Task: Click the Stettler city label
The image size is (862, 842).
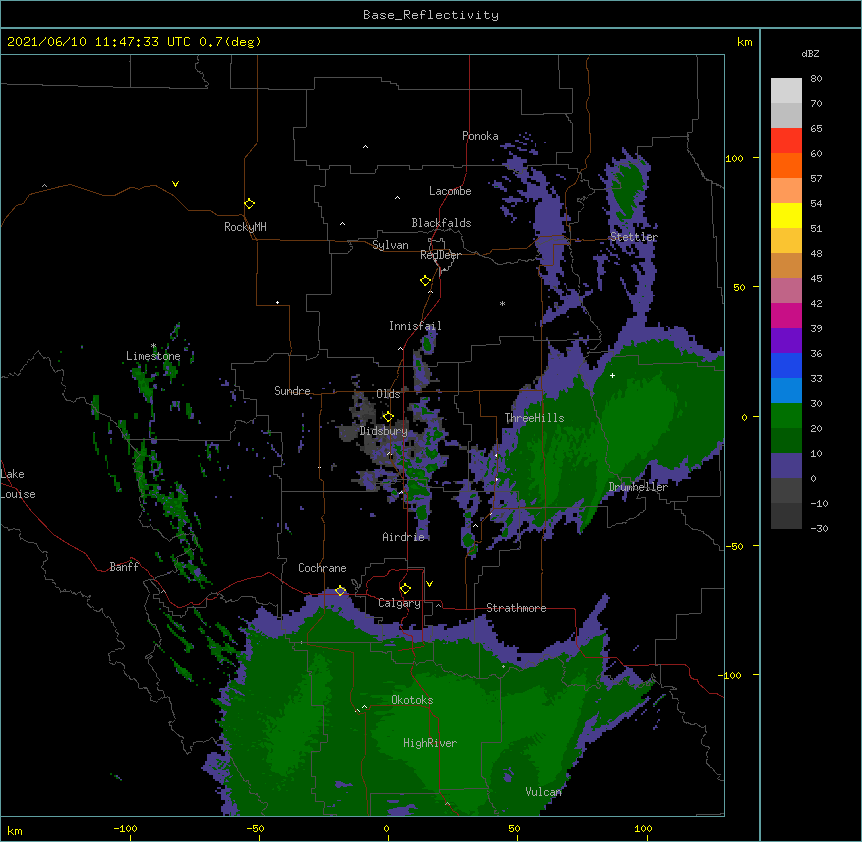Action: [x=634, y=237]
